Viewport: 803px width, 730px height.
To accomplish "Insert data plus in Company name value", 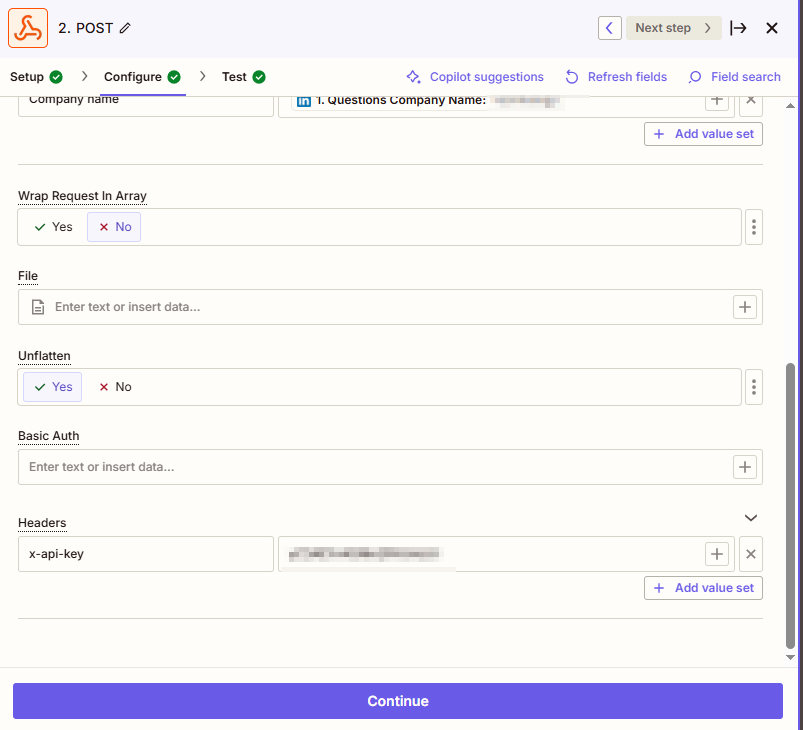I will point(716,101).
